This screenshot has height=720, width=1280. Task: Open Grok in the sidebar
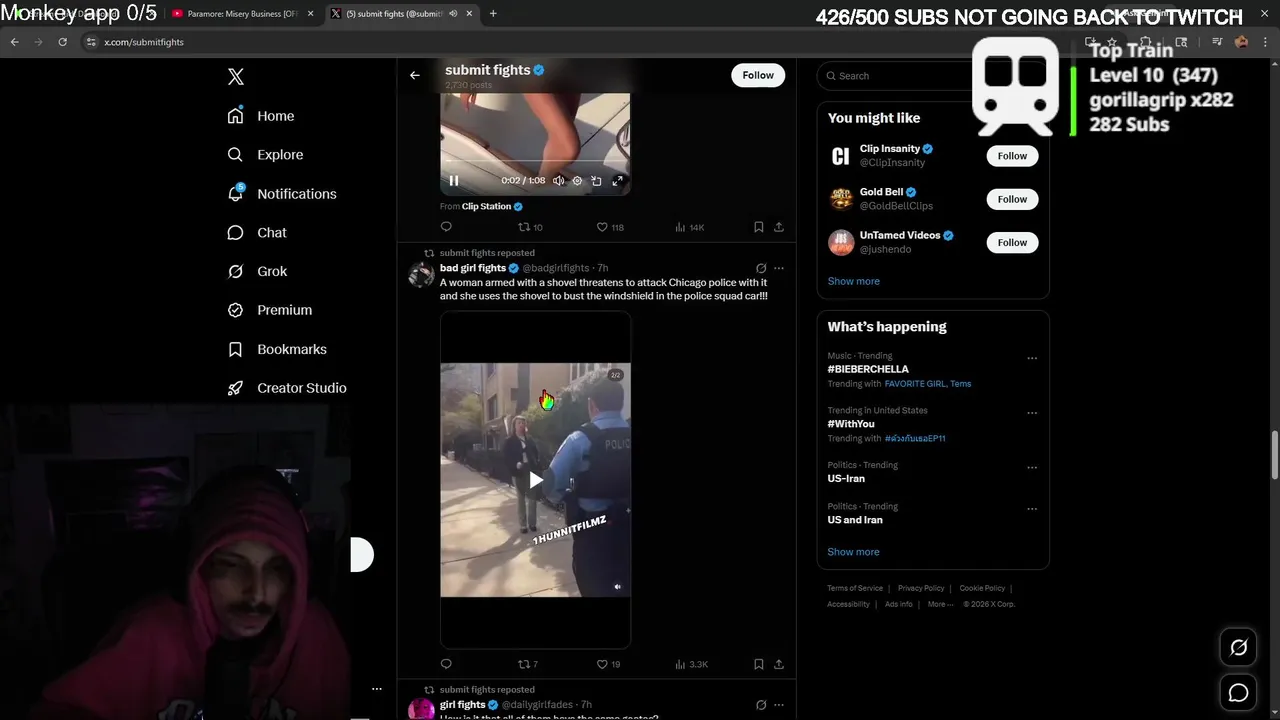tap(257, 271)
